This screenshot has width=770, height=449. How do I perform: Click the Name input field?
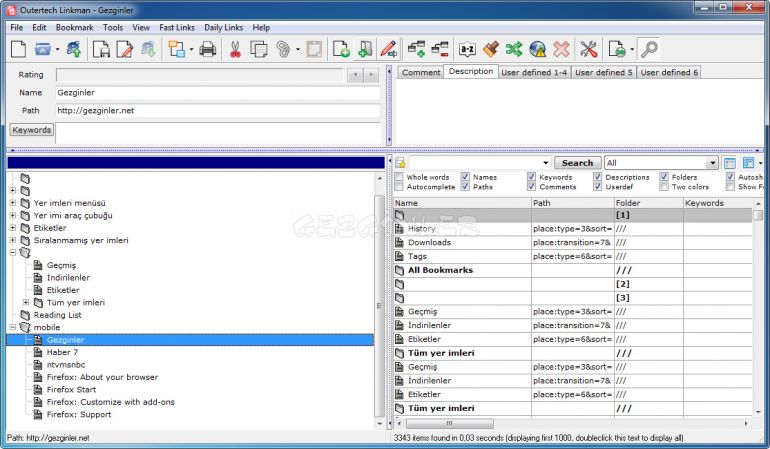click(218, 92)
